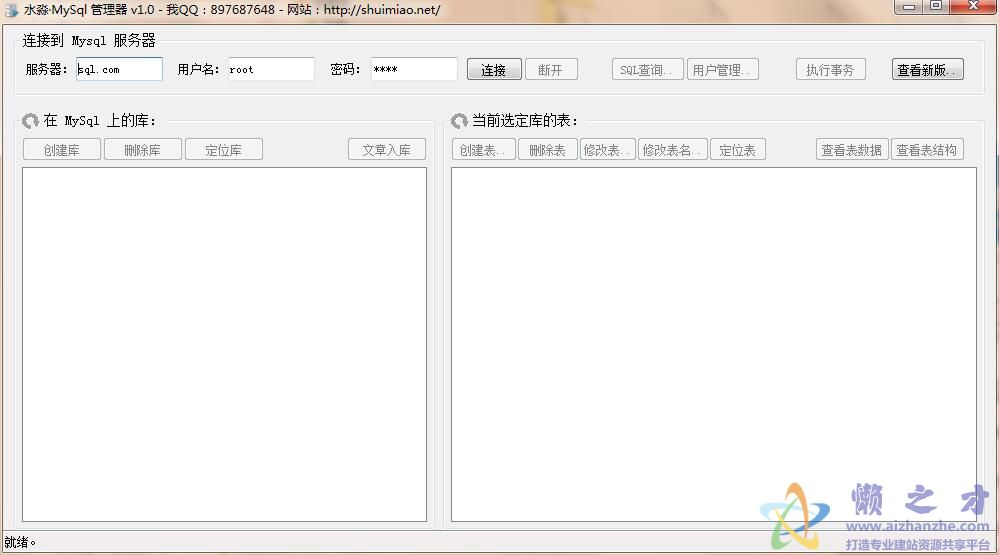This screenshot has height=555, width=999.
Task: Check for updates via 查看新版
Action: 928,69
